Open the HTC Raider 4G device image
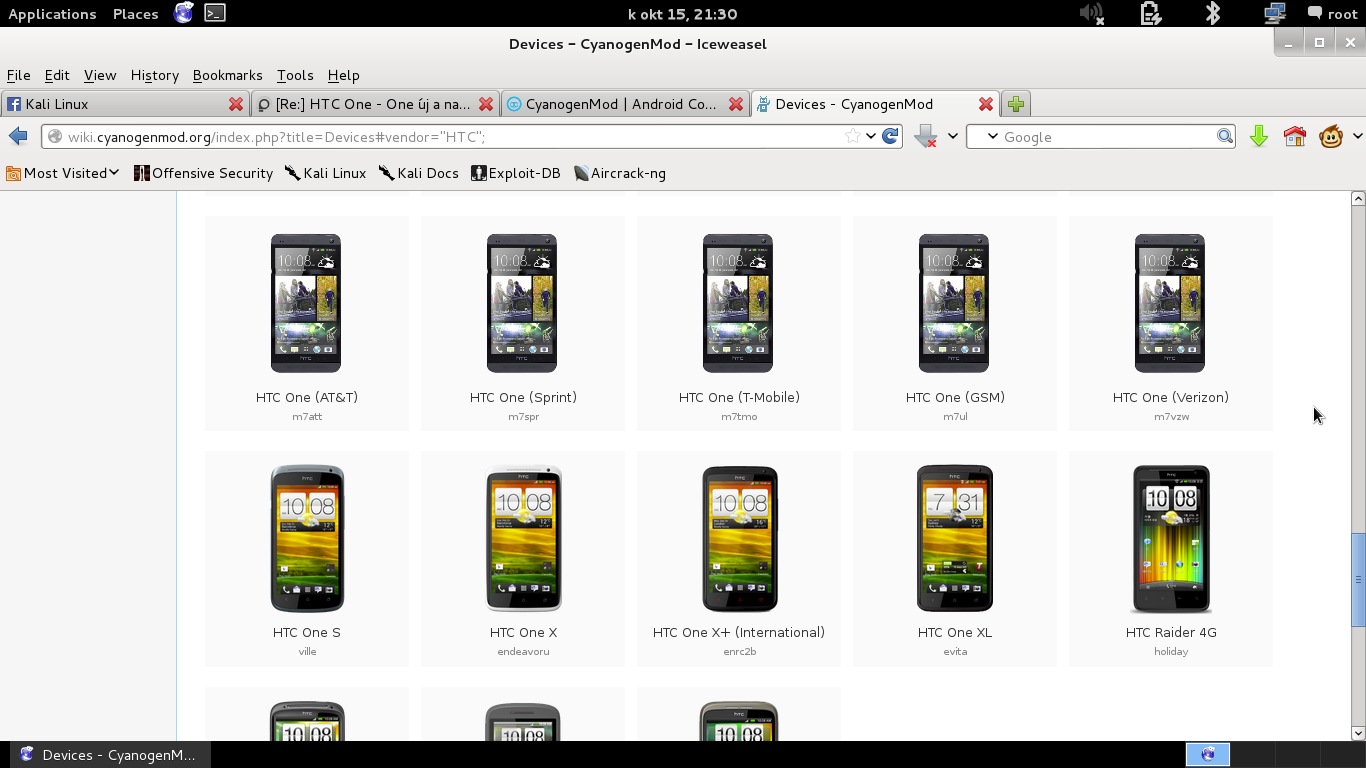This screenshot has height=768, width=1366. coord(1171,538)
